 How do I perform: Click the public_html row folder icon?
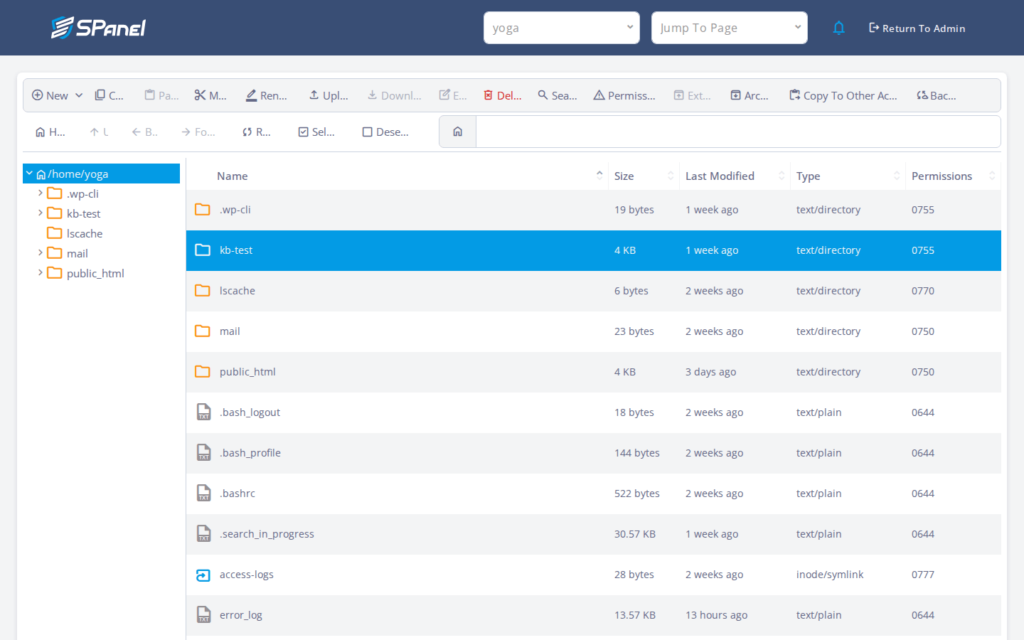coord(202,372)
